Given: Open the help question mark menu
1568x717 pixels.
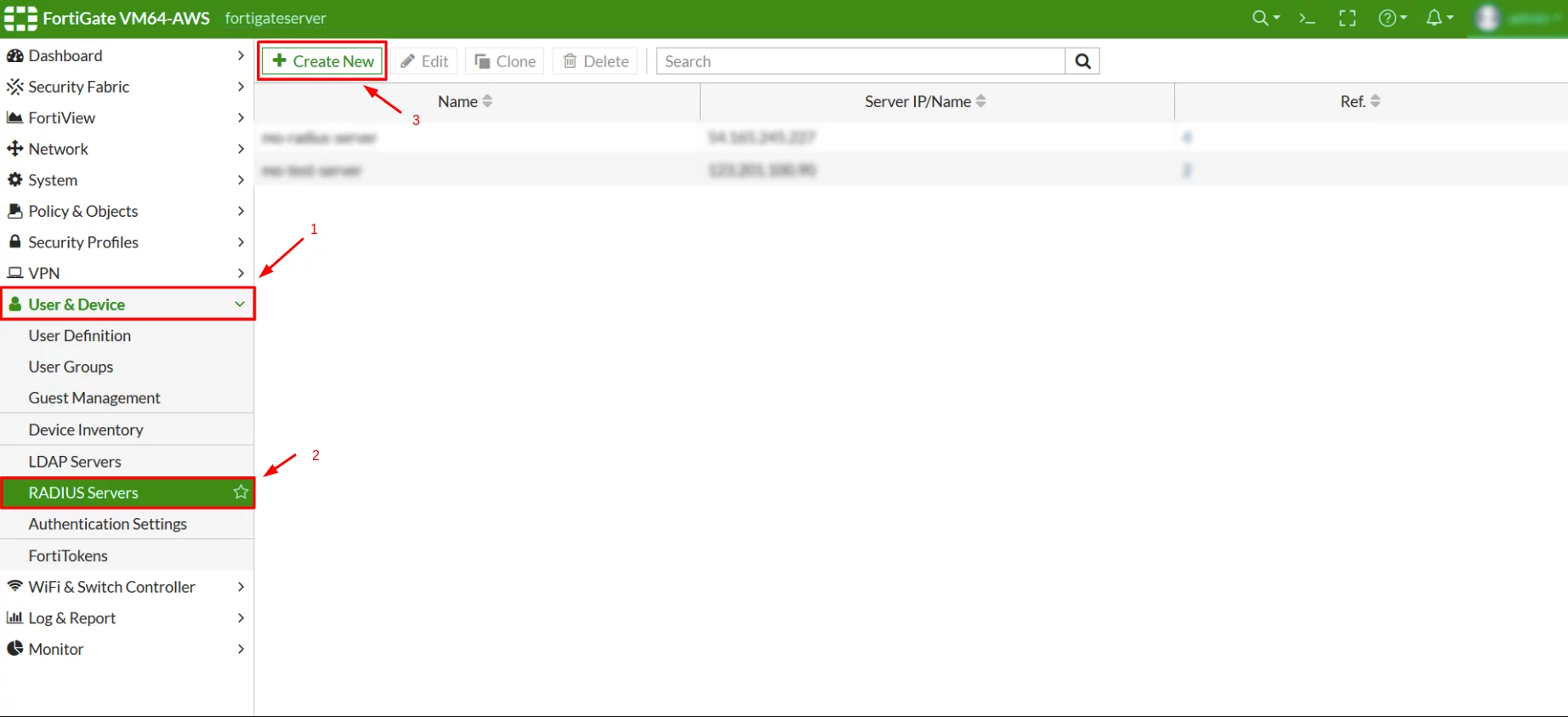Looking at the screenshot, I should 1392,18.
